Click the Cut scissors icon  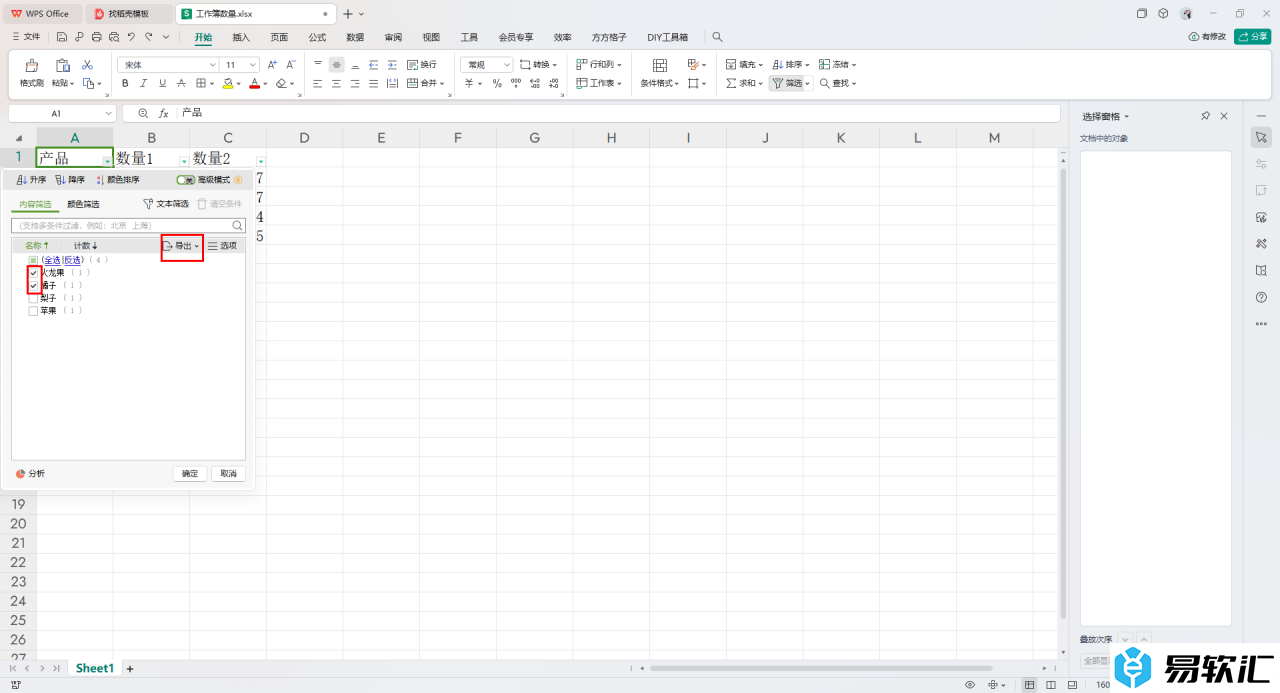click(x=87, y=64)
